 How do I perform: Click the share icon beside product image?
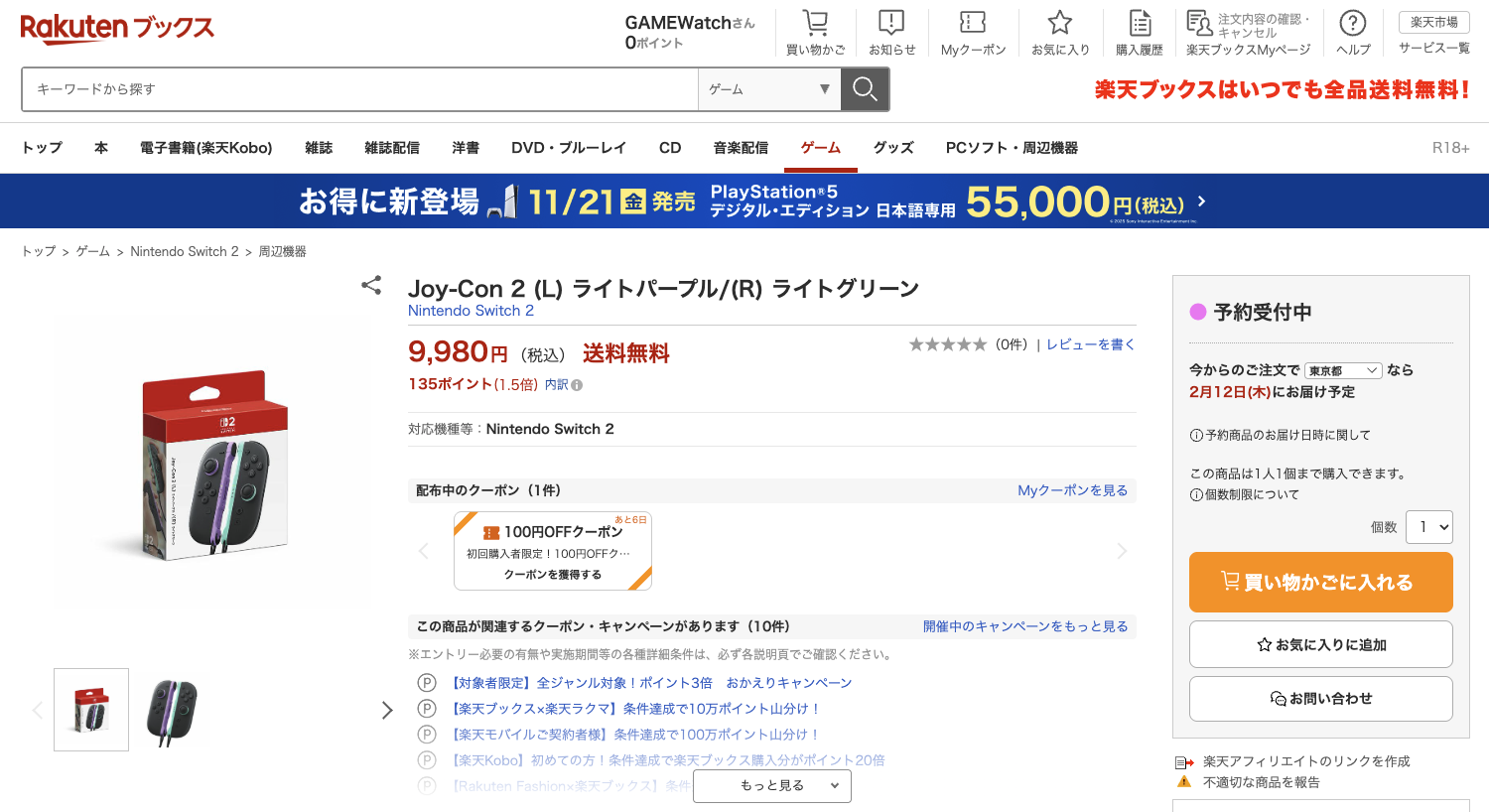pyautogui.click(x=371, y=286)
